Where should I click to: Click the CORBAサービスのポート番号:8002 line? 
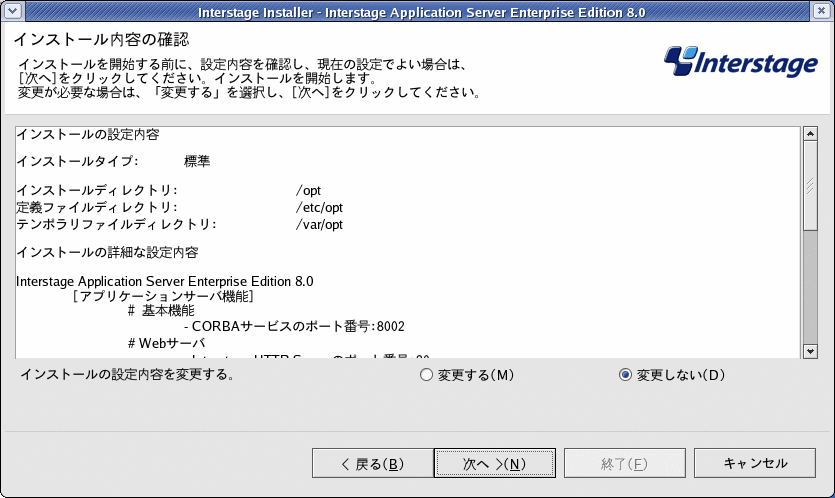click(294, 326)
